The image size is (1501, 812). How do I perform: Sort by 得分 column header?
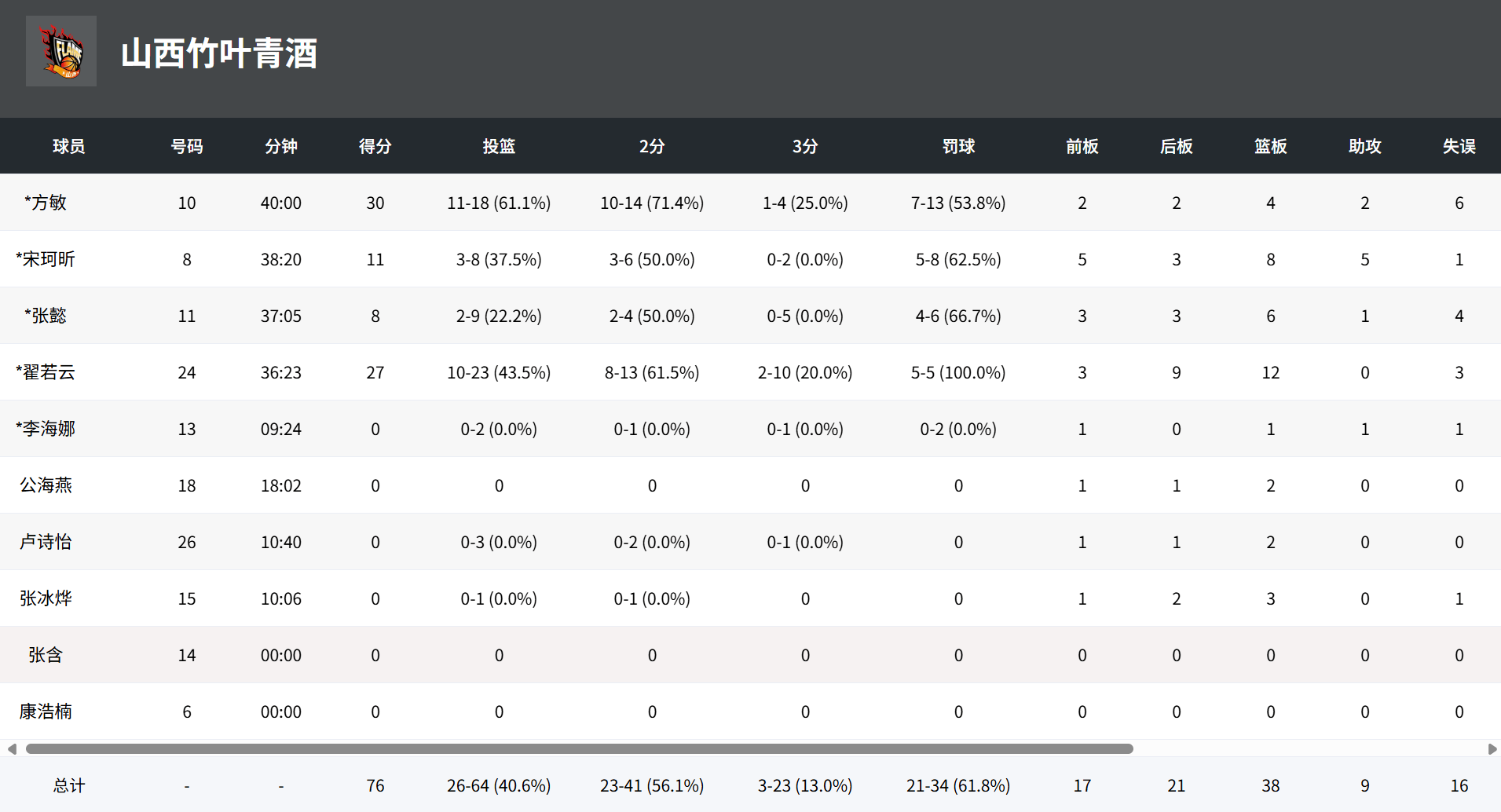(375, 146)
